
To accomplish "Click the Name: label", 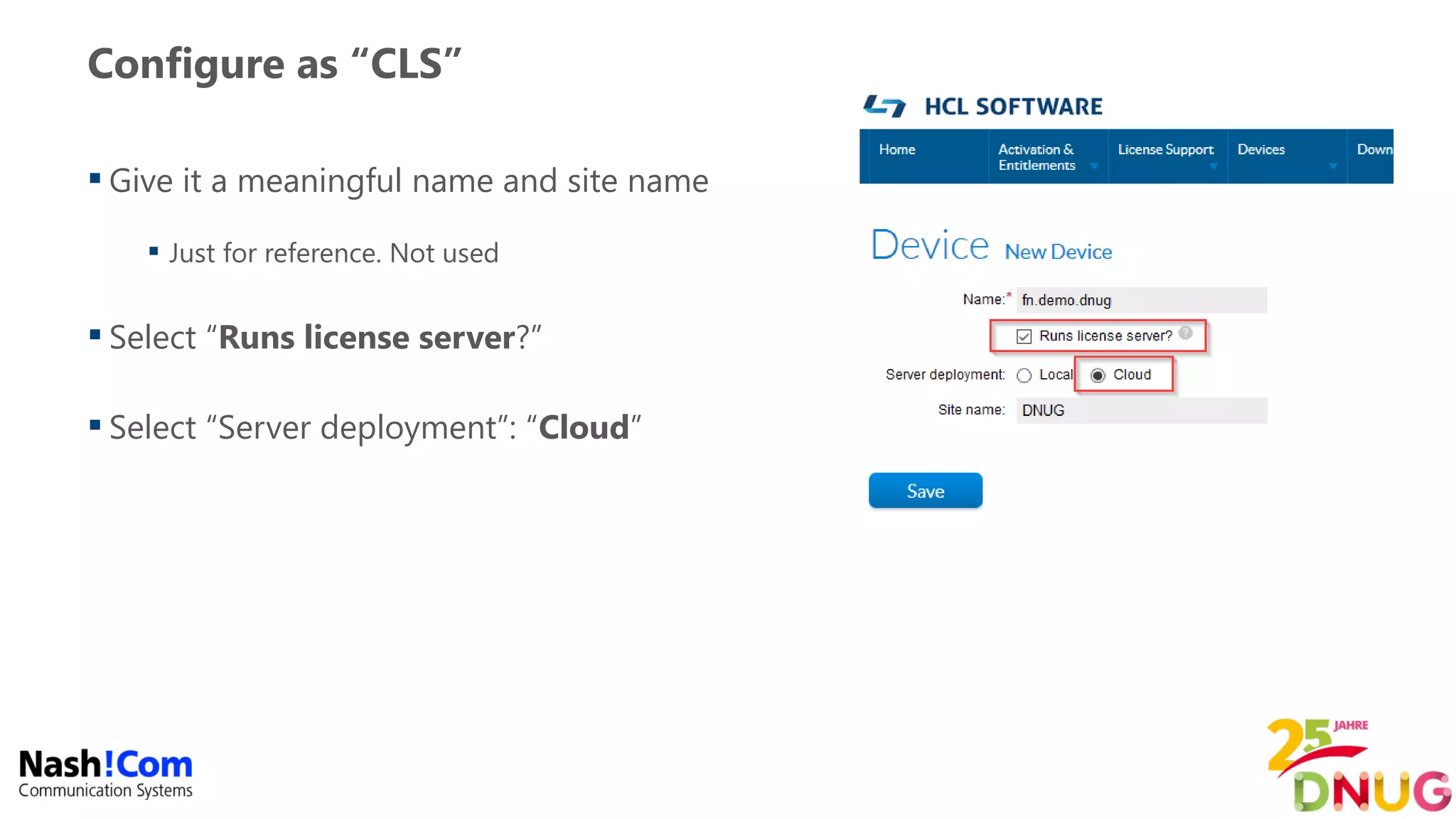I will pos(987,299).
